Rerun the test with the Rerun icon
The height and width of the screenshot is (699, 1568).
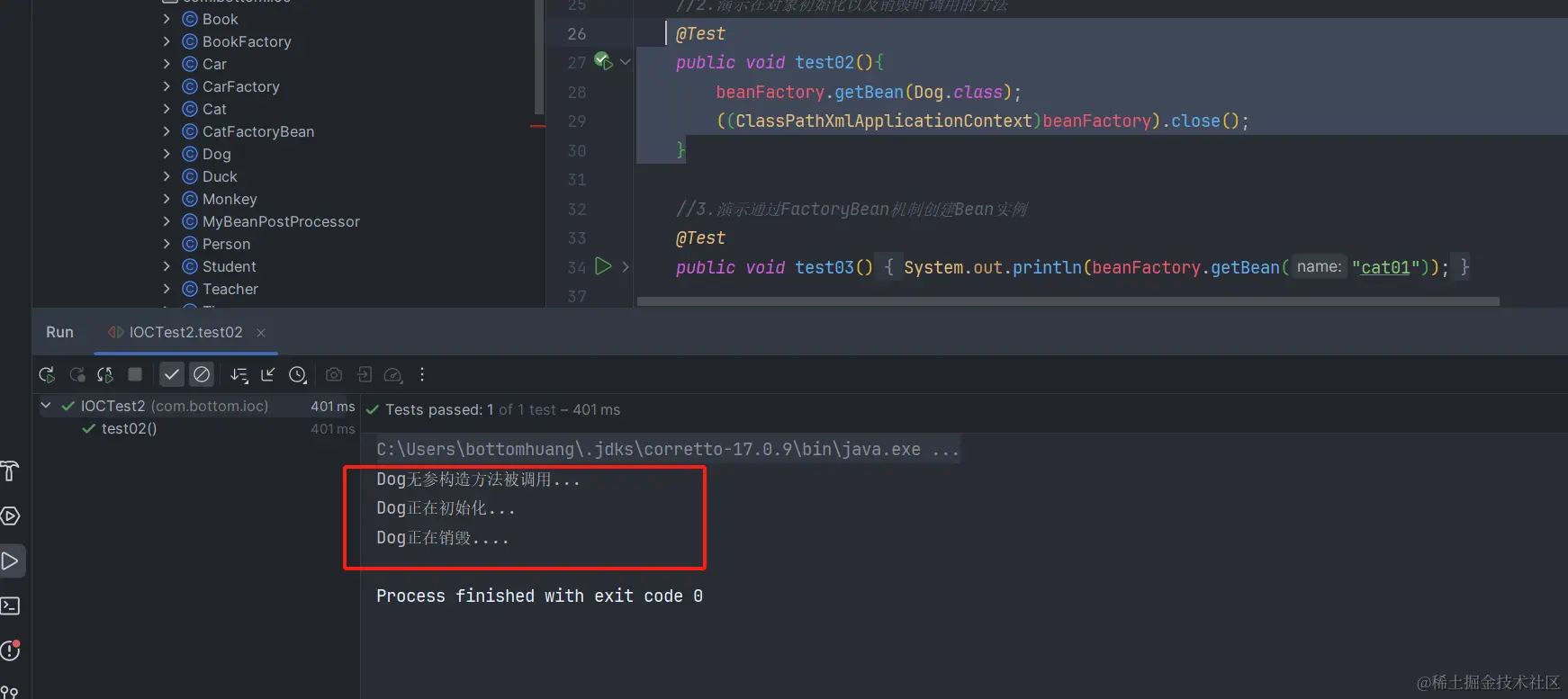(47, 374)
